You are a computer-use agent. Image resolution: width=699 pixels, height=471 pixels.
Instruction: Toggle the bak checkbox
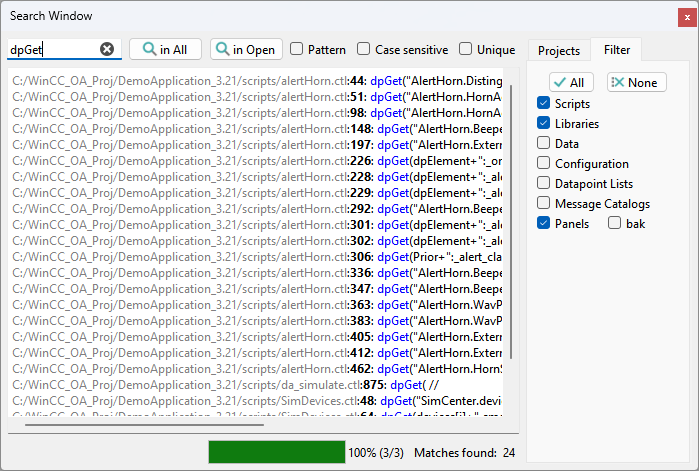point(615,224)
